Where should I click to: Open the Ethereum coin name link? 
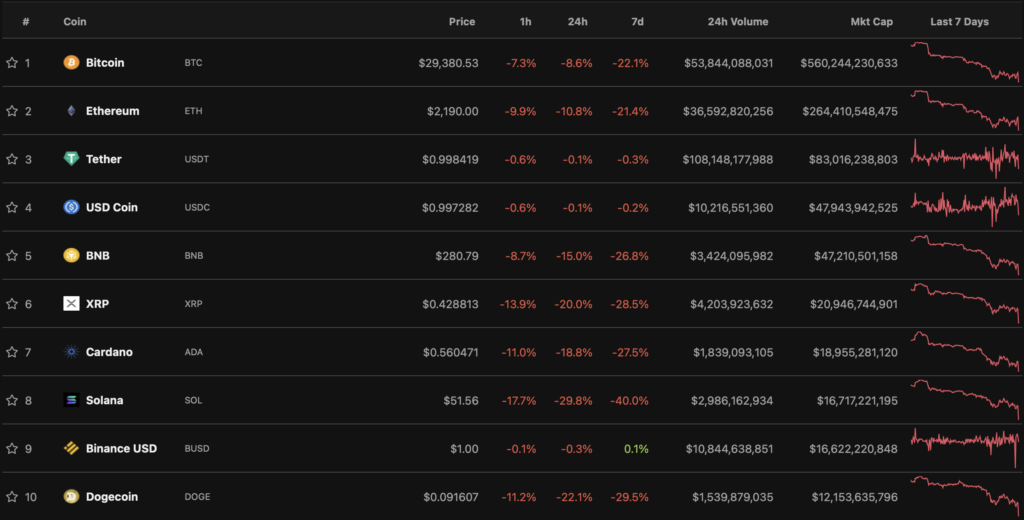click(x=112, y=111)
